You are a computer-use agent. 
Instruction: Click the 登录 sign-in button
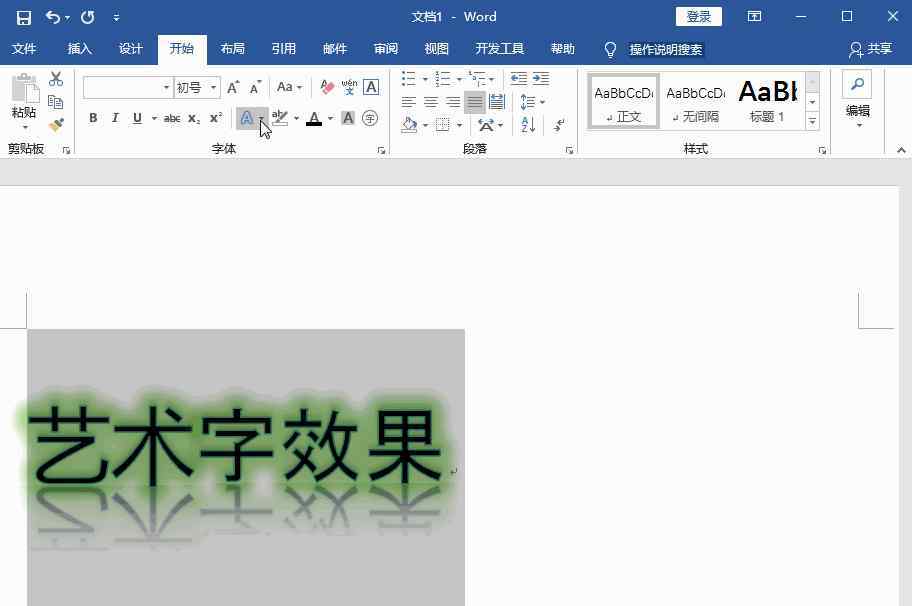point(699,17)
